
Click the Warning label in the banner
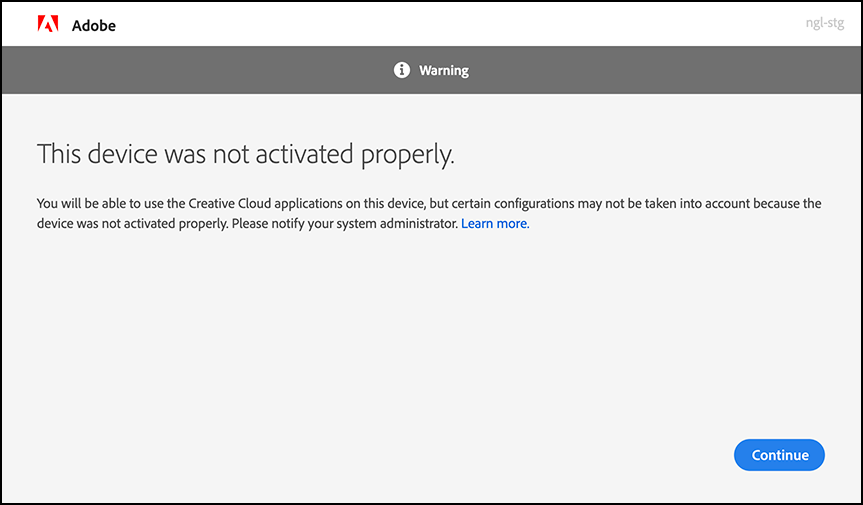[444, 70]
